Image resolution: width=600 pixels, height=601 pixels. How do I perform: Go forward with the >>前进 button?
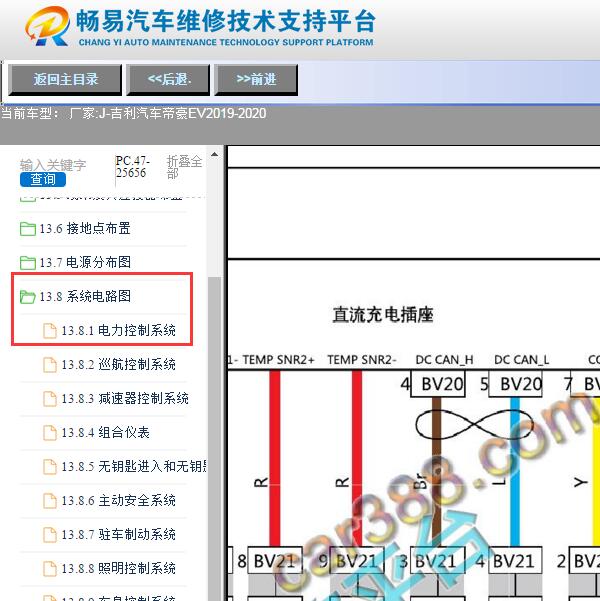pyautogui.click(x=256, y=80)
